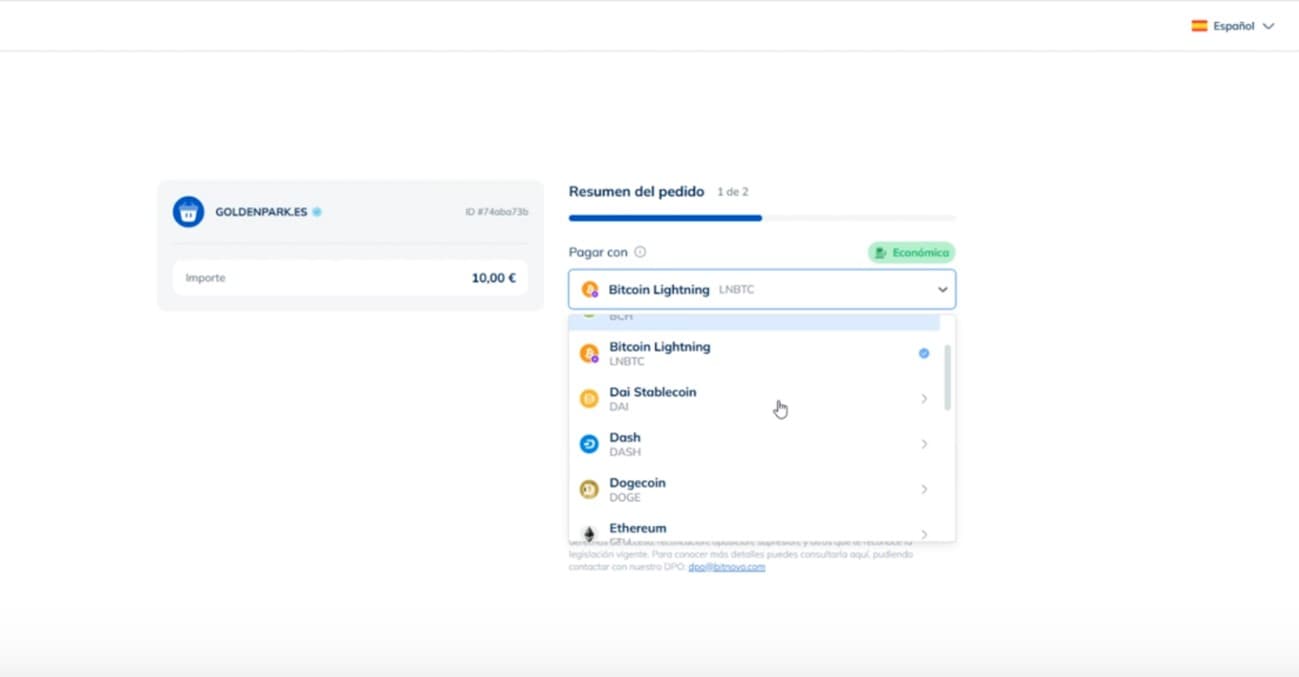The image size is (1299, 677).
Task: Click the Dai Stablecoin coin icon
Action: (589, 399)
